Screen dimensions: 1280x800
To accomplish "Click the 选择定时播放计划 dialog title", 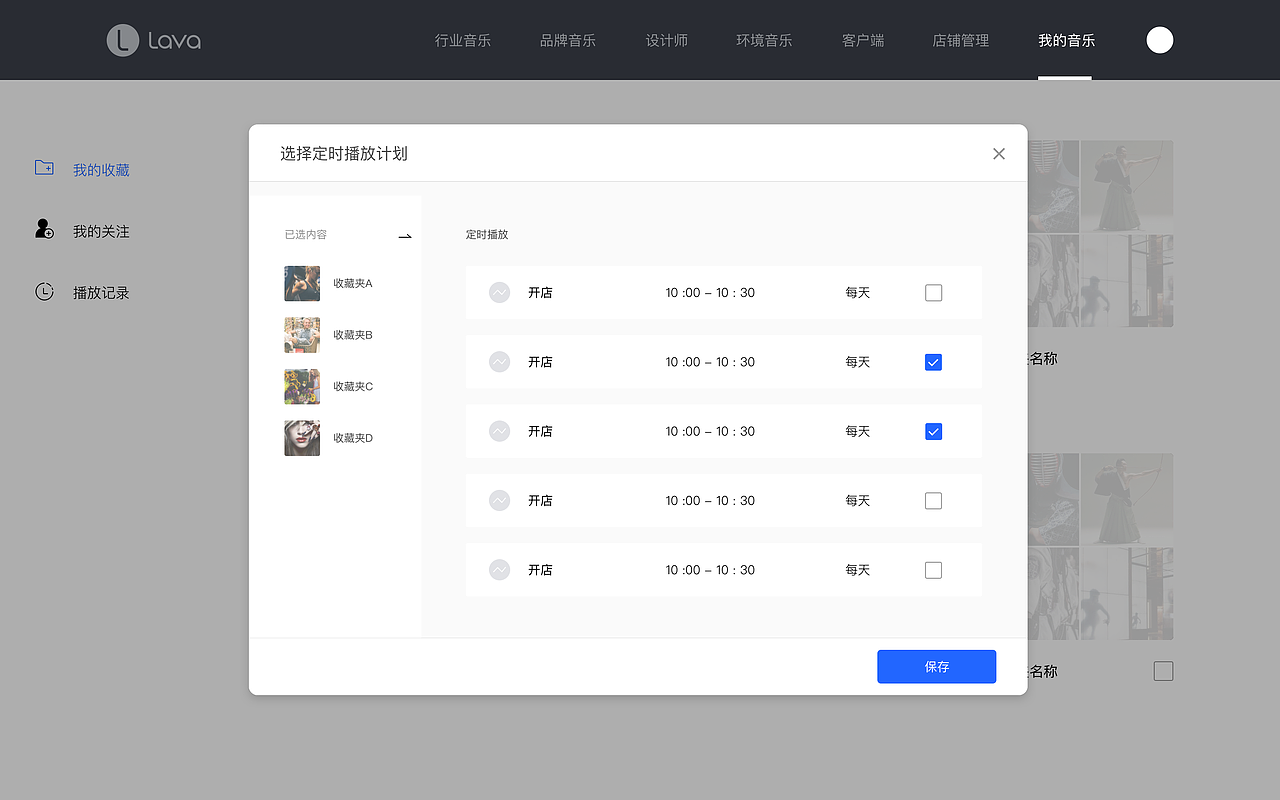I will pos(344,154).
